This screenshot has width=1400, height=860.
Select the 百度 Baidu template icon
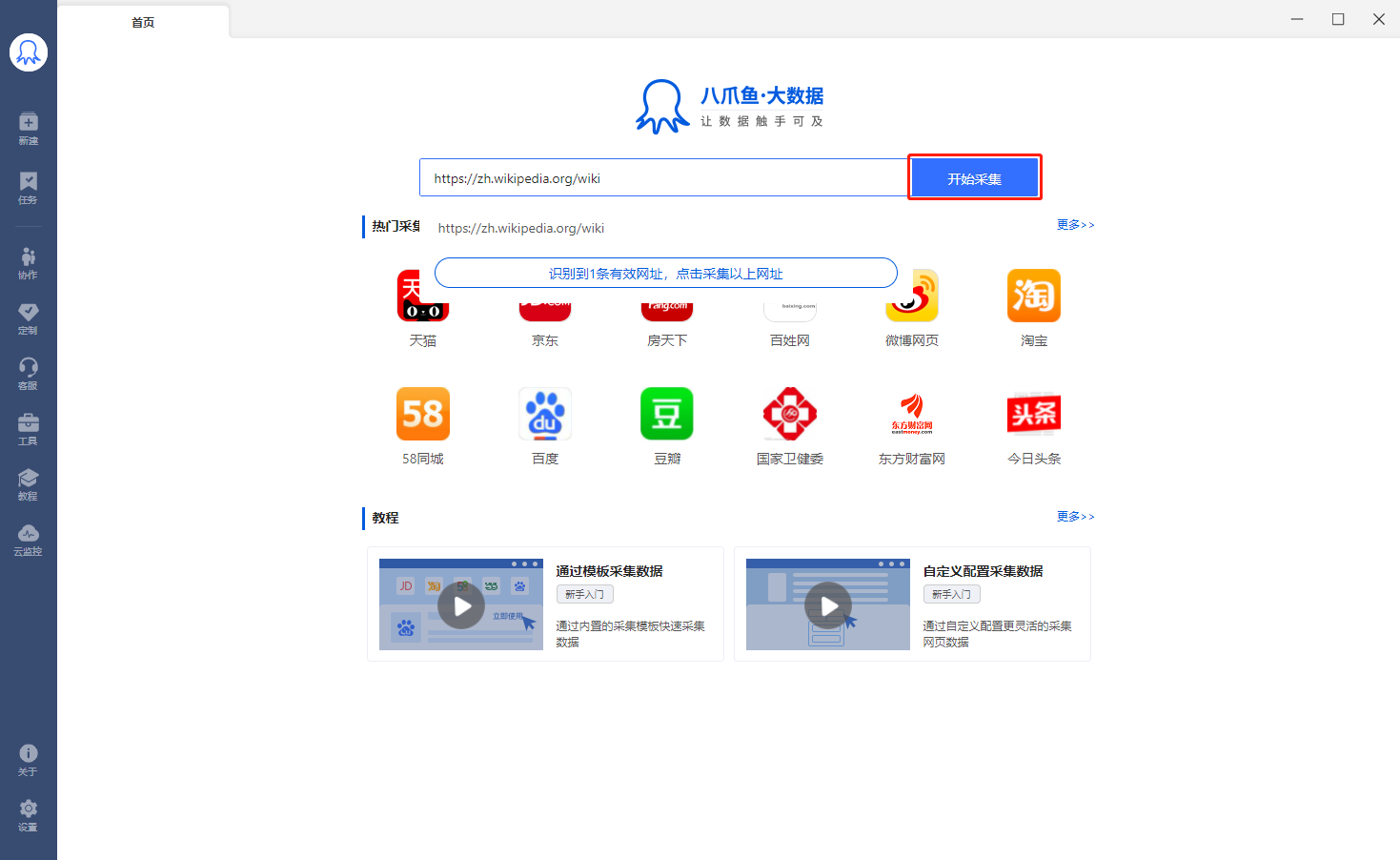click(545, 414)
